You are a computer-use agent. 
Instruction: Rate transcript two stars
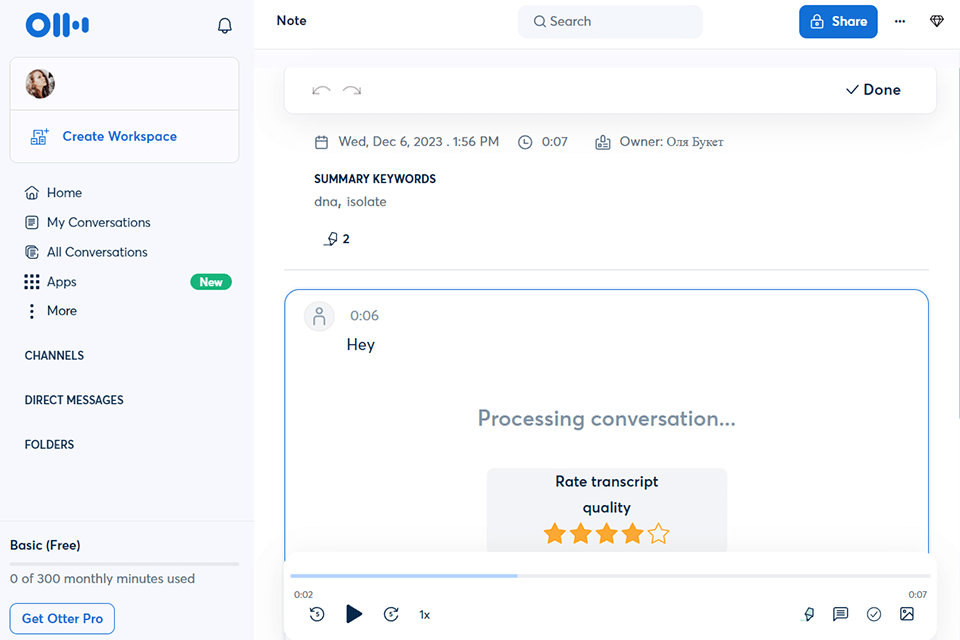pos(580,533)
